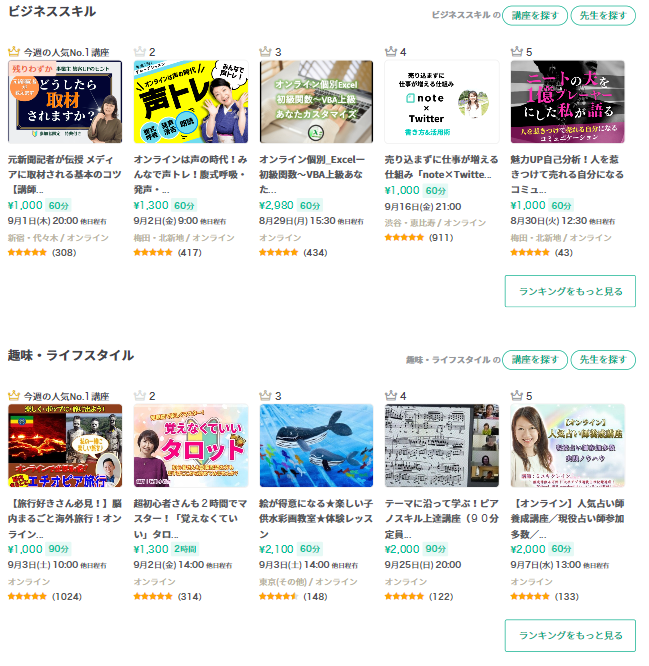The image size is (649, 666).
Task: Click the 8月30日(火) 12:30 date text
Action: click(x=548, y=221)
